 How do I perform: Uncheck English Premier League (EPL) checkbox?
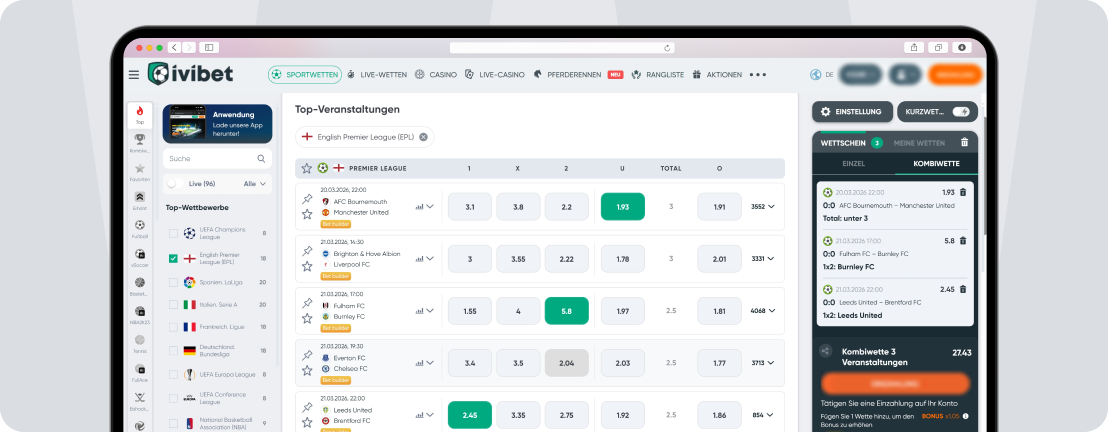pos(173,259)
